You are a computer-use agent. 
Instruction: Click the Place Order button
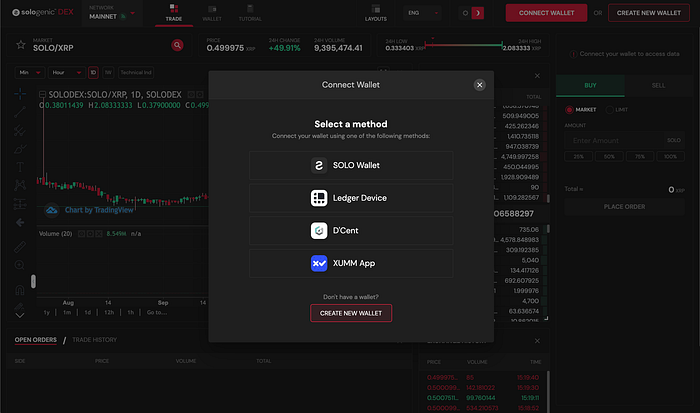coord(624,207)
